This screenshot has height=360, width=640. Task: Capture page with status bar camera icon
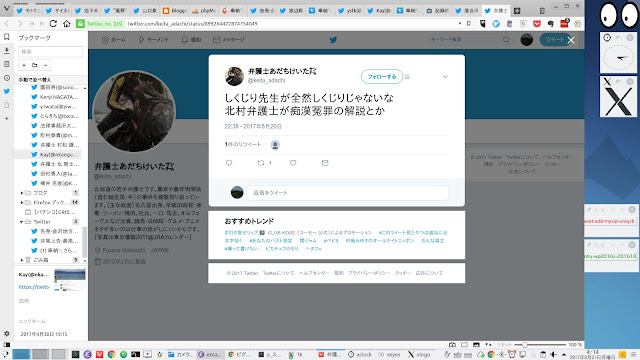coord(452,345)
